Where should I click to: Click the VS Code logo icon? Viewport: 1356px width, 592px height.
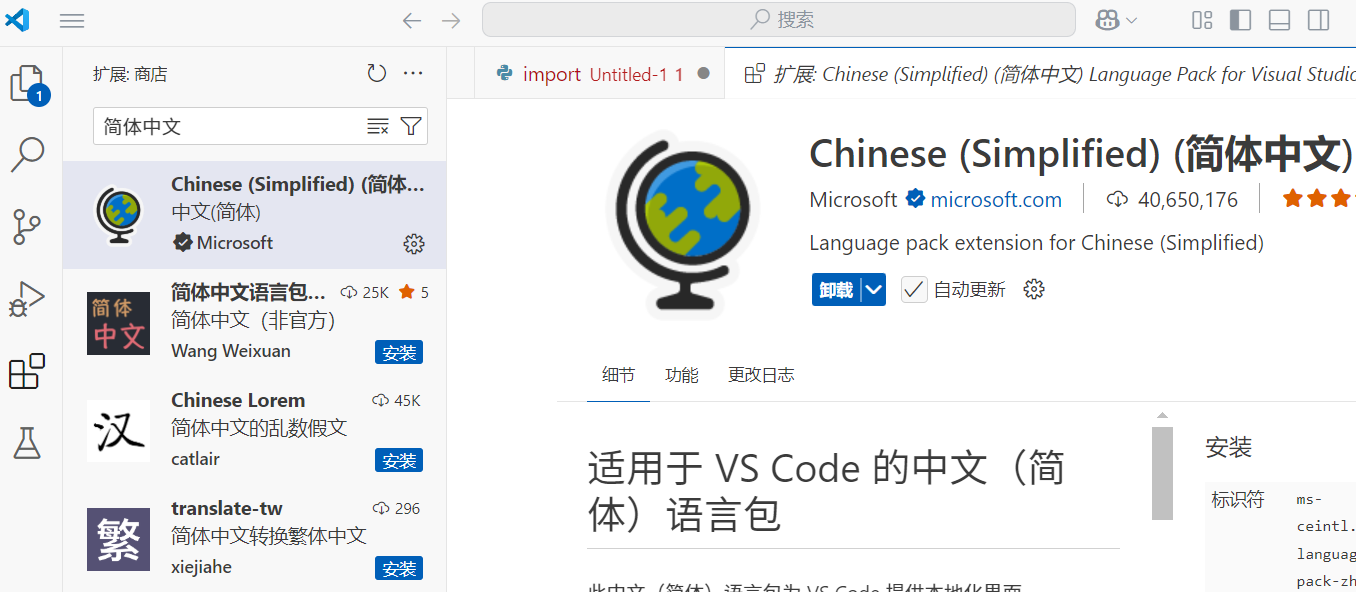18,19
